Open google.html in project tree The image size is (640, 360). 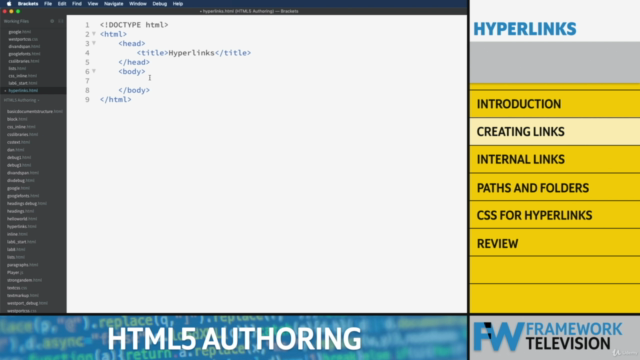click(18, 188)
